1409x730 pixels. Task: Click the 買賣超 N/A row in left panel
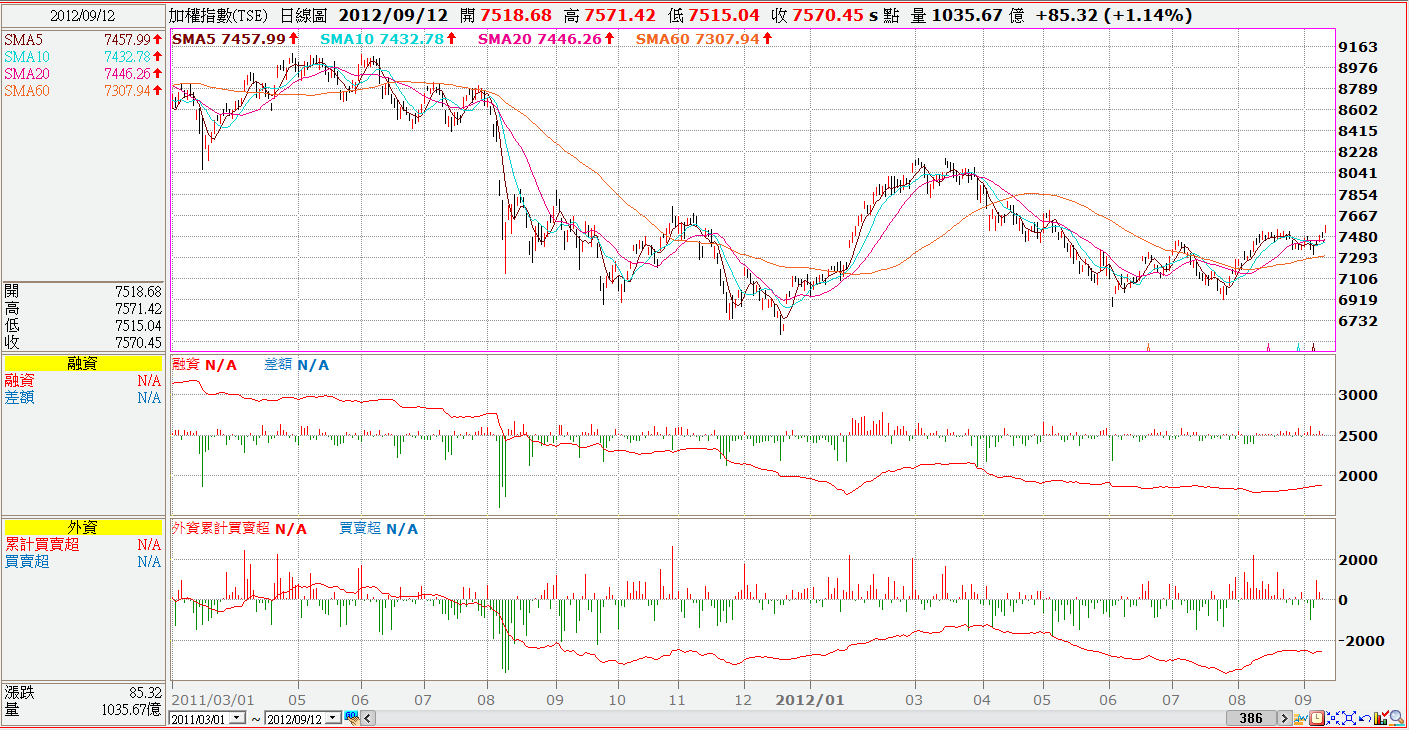click(83, 561)
